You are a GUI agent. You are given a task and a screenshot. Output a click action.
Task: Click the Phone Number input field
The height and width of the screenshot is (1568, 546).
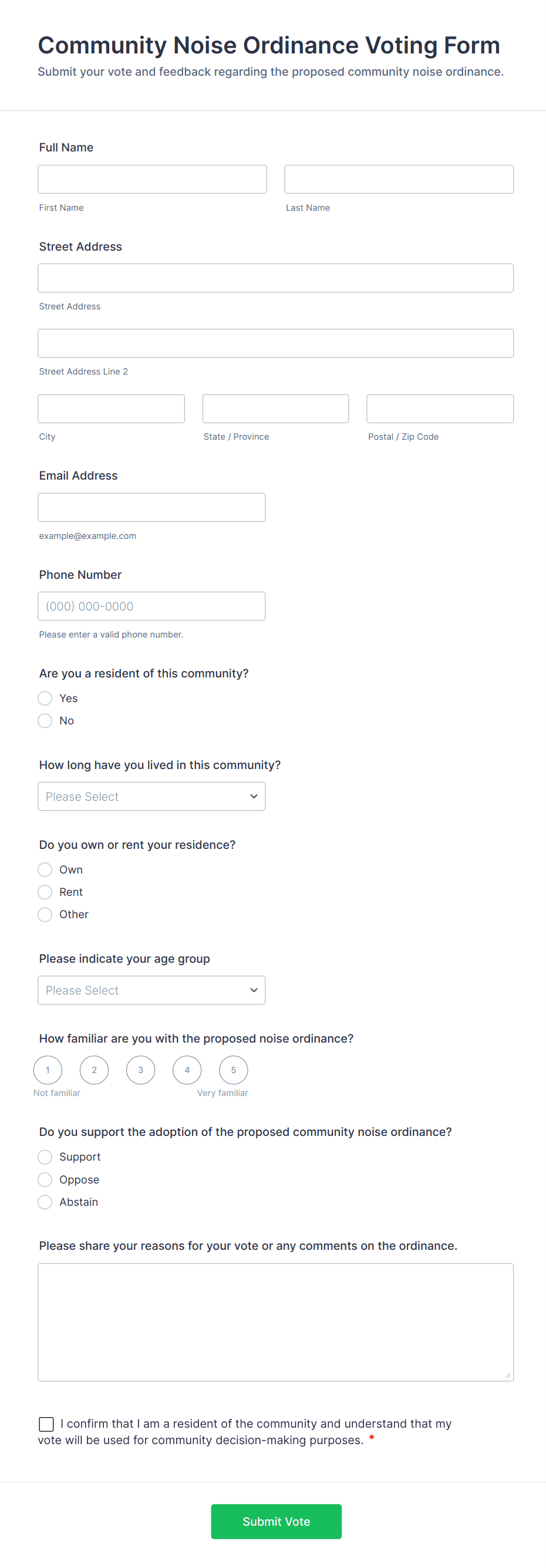[x=151, y=606]
